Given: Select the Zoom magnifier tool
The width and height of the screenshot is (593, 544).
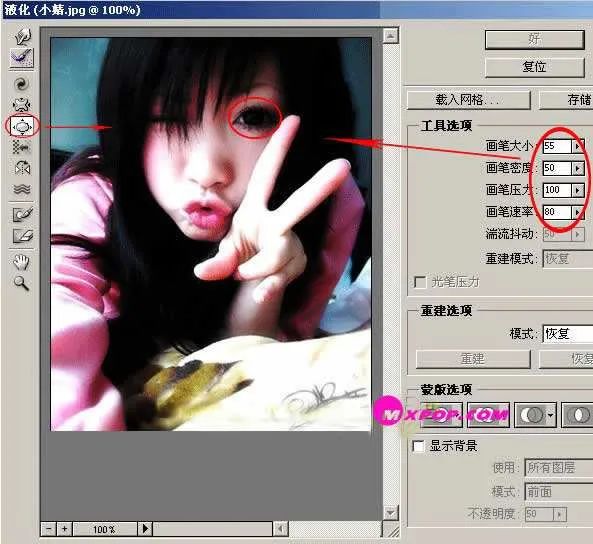Looking at the screenshot, I should pyautogui.click(x=21, y=283).
